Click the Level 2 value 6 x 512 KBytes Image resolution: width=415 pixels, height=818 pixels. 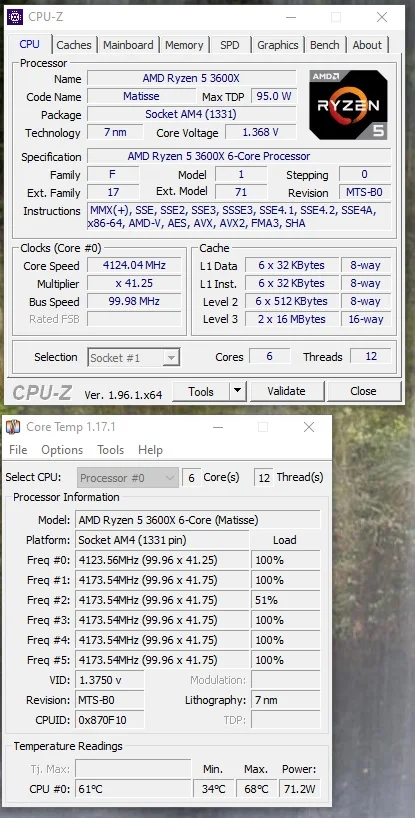(x=291, y=302)
